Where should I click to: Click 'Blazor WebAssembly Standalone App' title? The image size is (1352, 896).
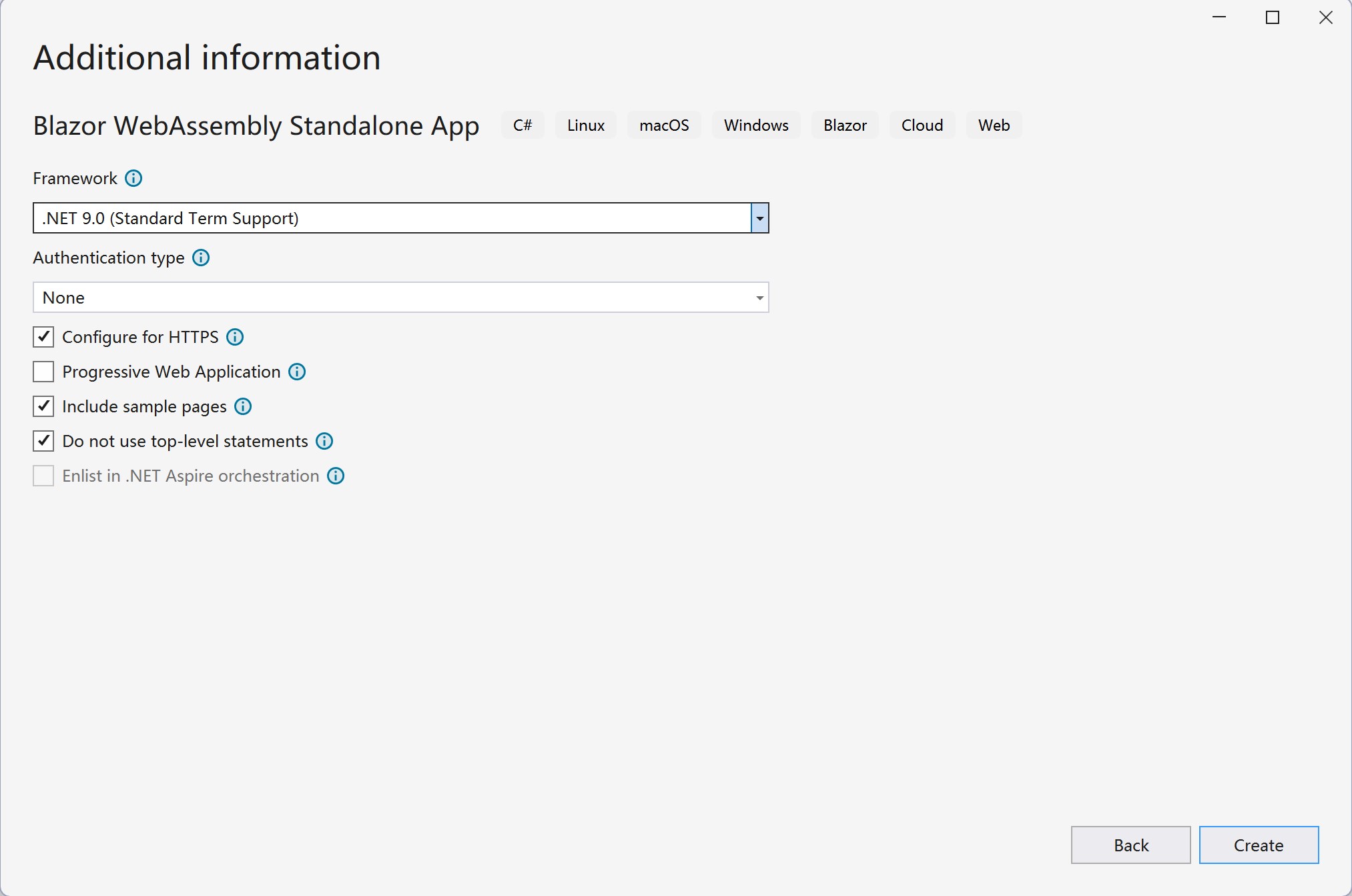pos(256,126)
